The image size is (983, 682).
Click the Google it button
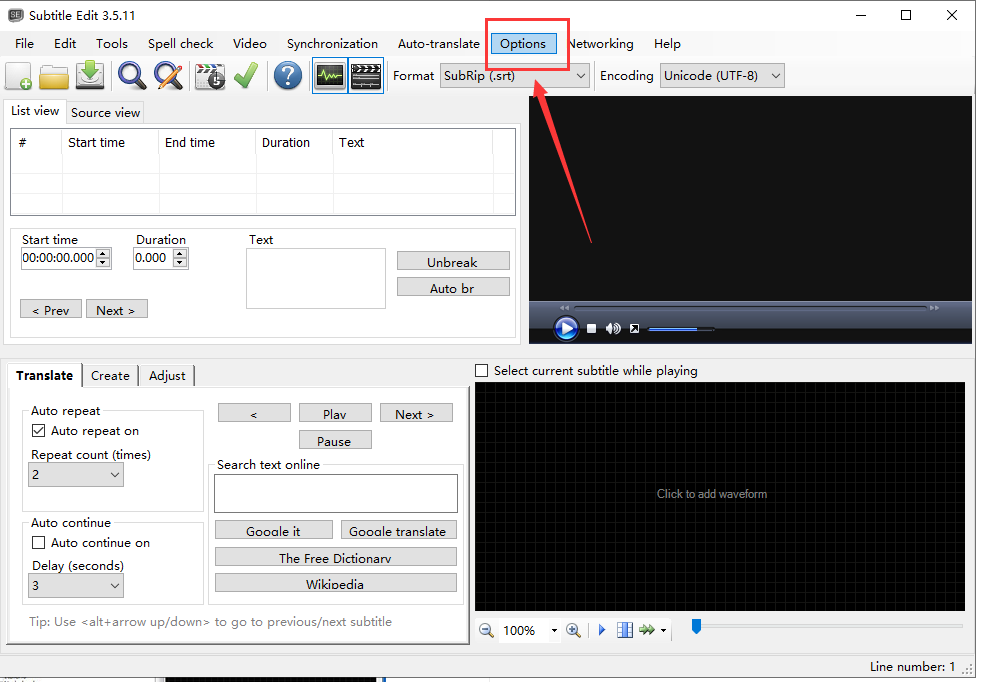pos(274,530)
